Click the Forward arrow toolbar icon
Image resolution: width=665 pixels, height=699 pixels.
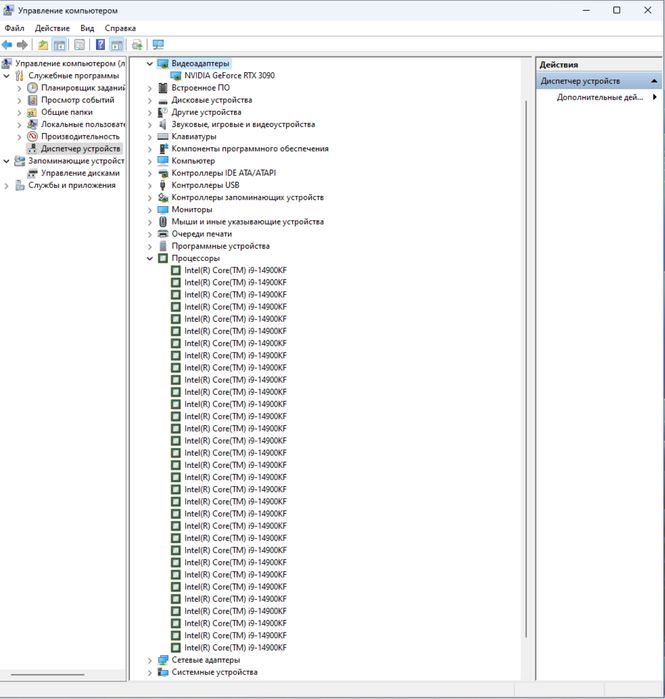tap(22, 45)
